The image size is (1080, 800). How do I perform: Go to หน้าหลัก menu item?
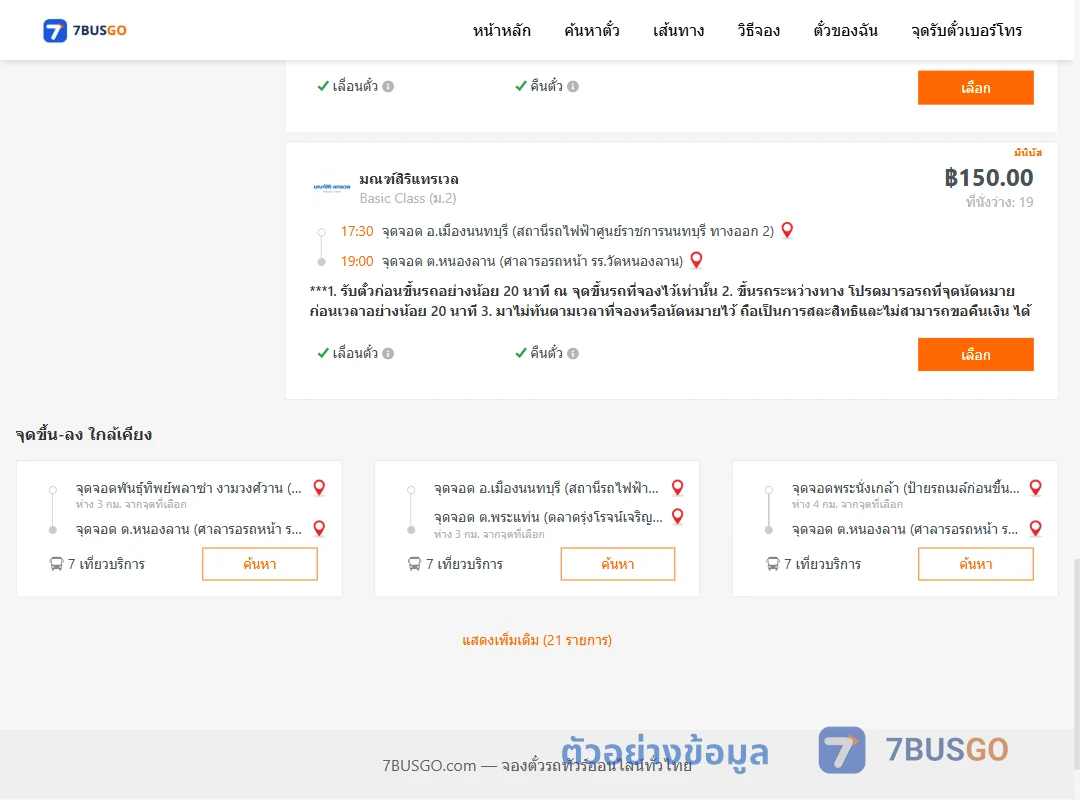[x=501, y=30]
